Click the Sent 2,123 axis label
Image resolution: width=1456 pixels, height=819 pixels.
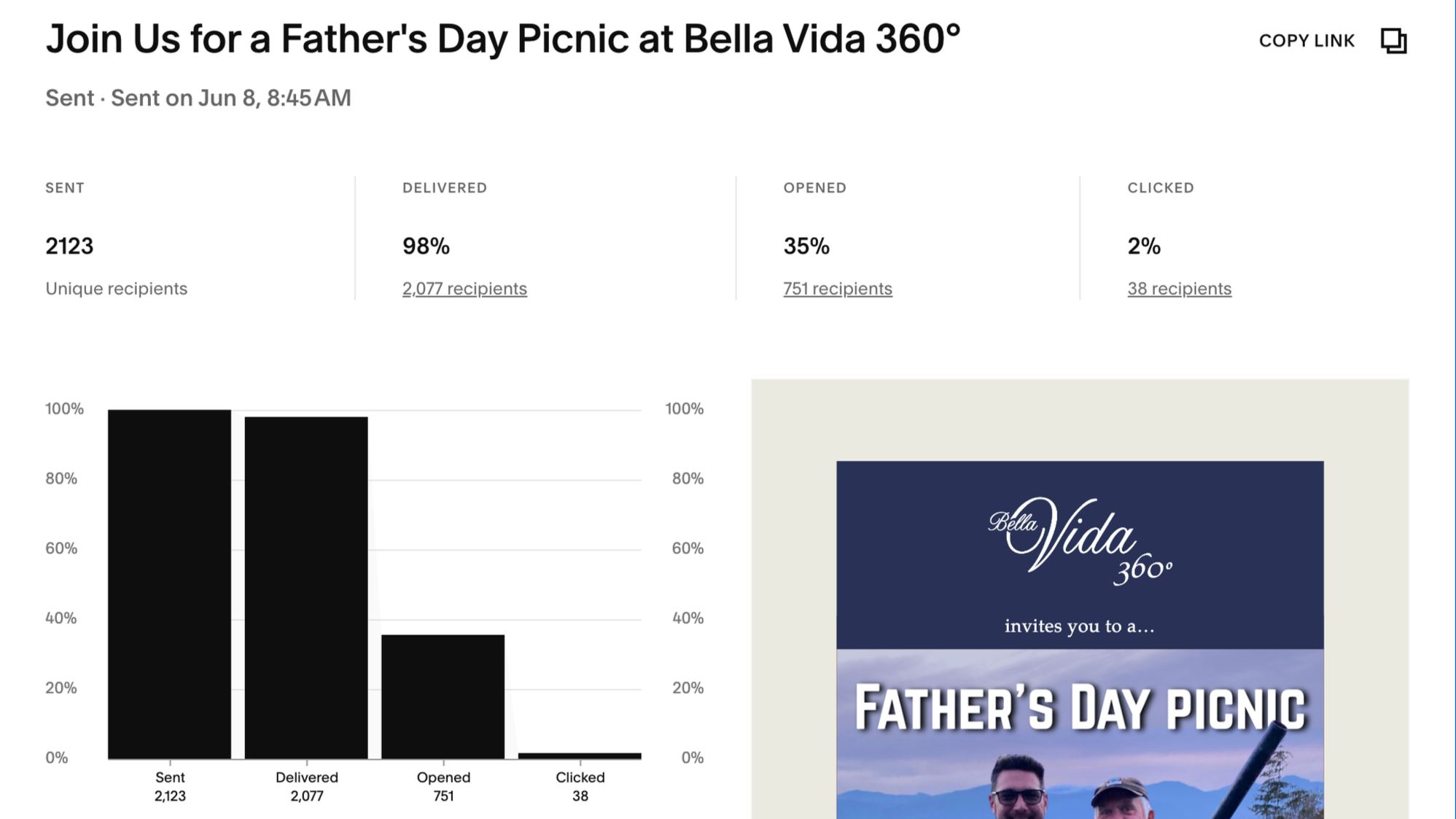[x=170, y=787]
